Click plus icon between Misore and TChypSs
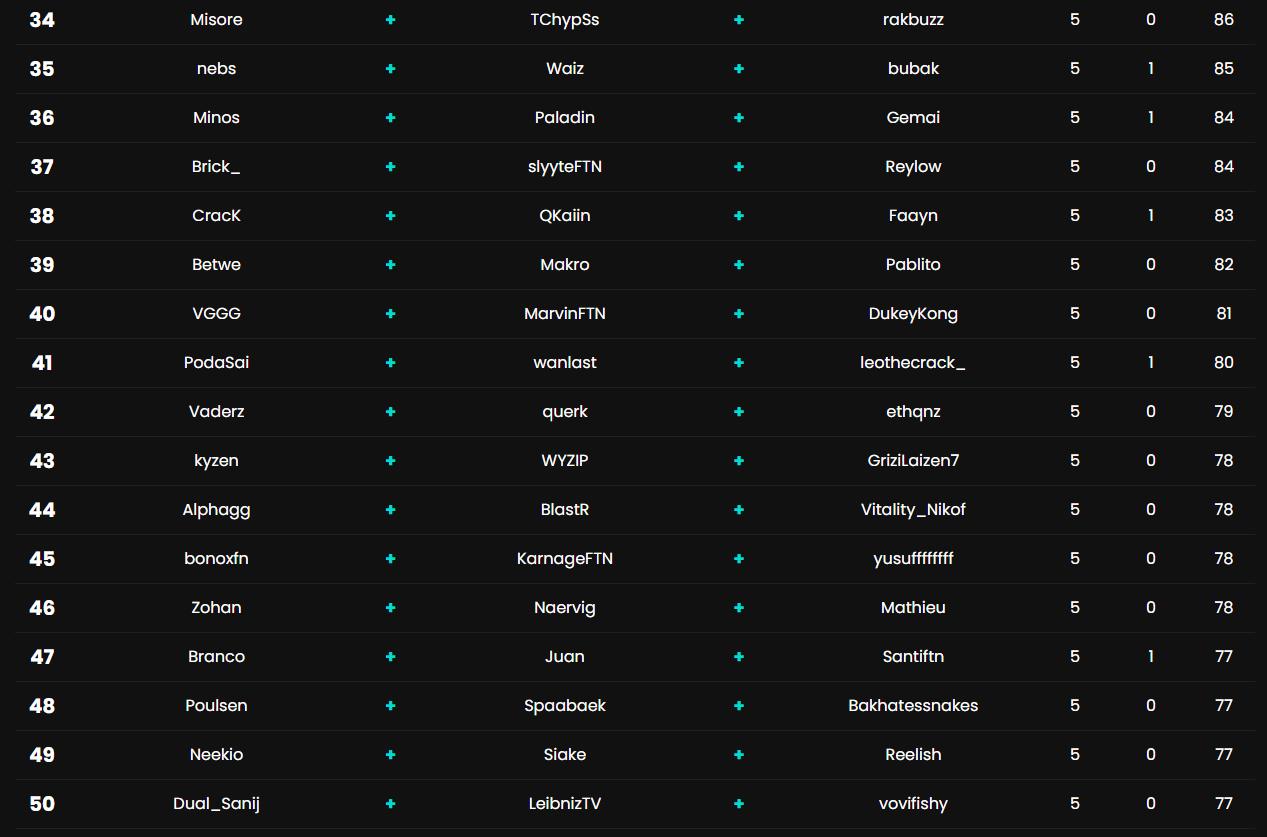Viewport: 1267px width, 837px height. [390, 20]
